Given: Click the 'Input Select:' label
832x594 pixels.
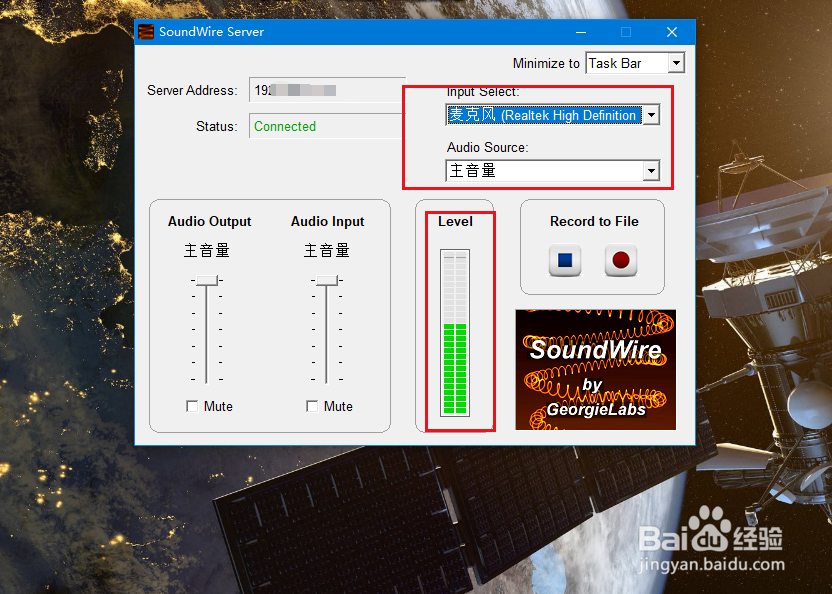Looking at the screenshot, I should 483,92.
